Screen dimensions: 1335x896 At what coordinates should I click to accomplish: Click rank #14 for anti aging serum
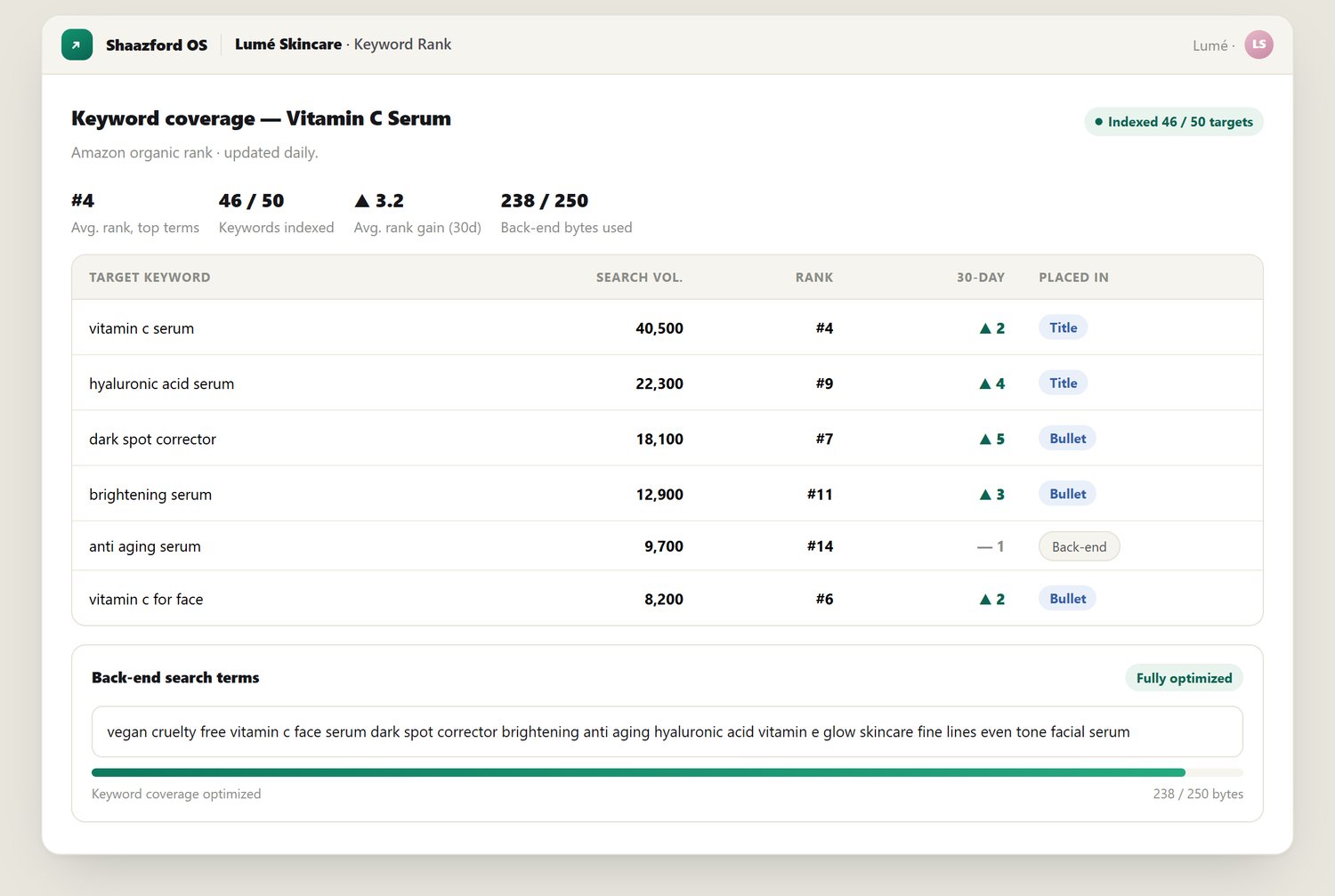pos(820,546)
